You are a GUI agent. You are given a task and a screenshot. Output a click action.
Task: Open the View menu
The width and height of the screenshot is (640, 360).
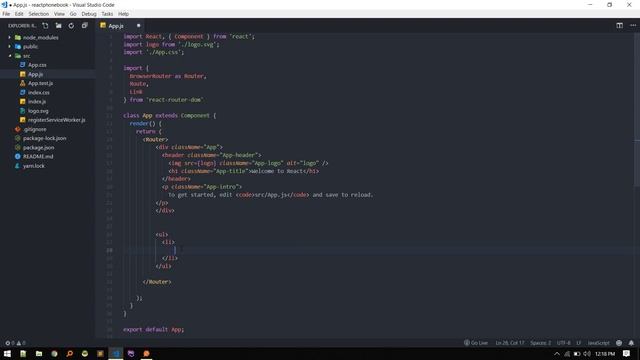click(59, 14)
